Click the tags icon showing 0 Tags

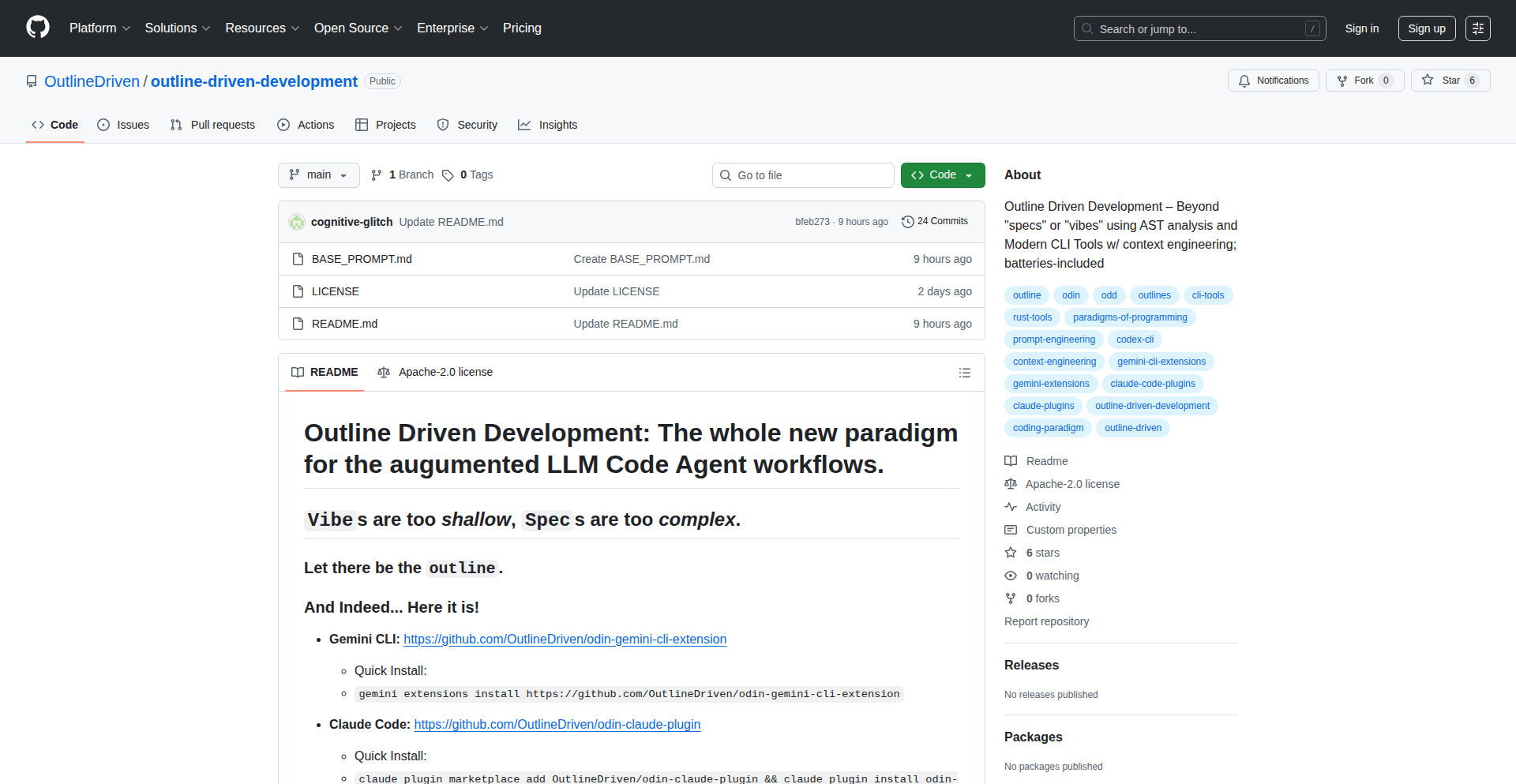click(448, 175)
